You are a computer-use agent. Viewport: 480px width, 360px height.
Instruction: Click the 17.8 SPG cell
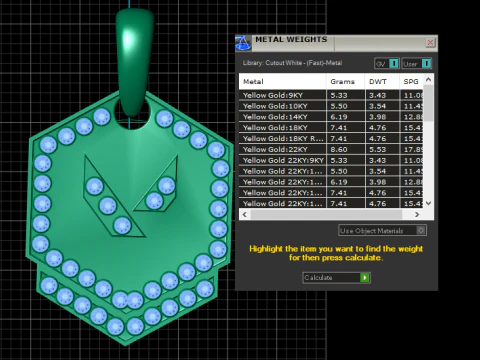click(412, 149)
